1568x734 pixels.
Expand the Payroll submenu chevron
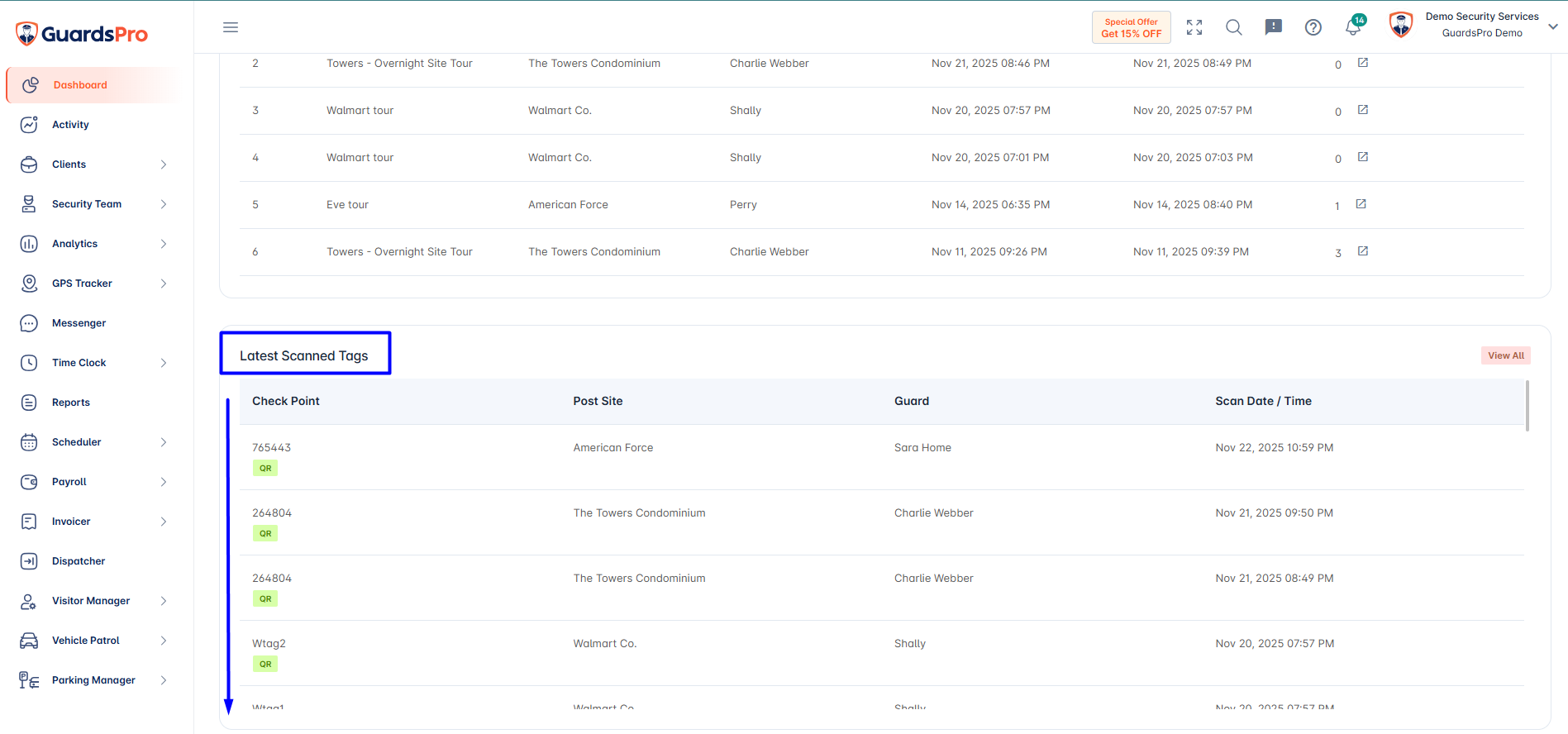(164, 482)
